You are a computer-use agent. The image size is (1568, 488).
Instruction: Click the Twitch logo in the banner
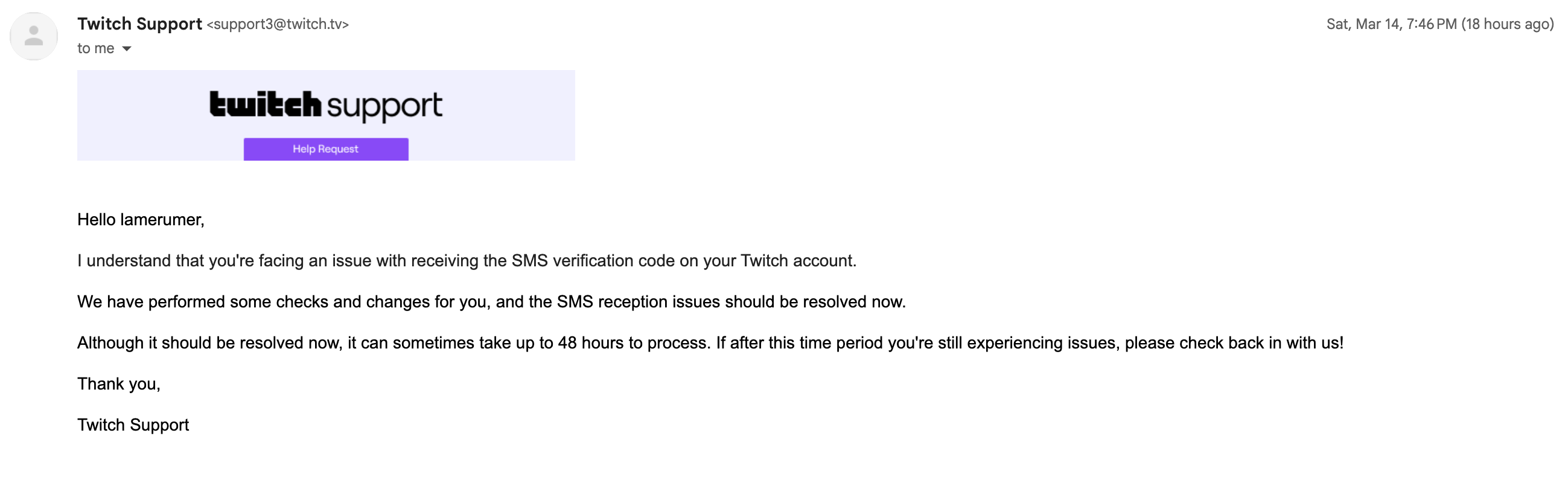(265, 104)
